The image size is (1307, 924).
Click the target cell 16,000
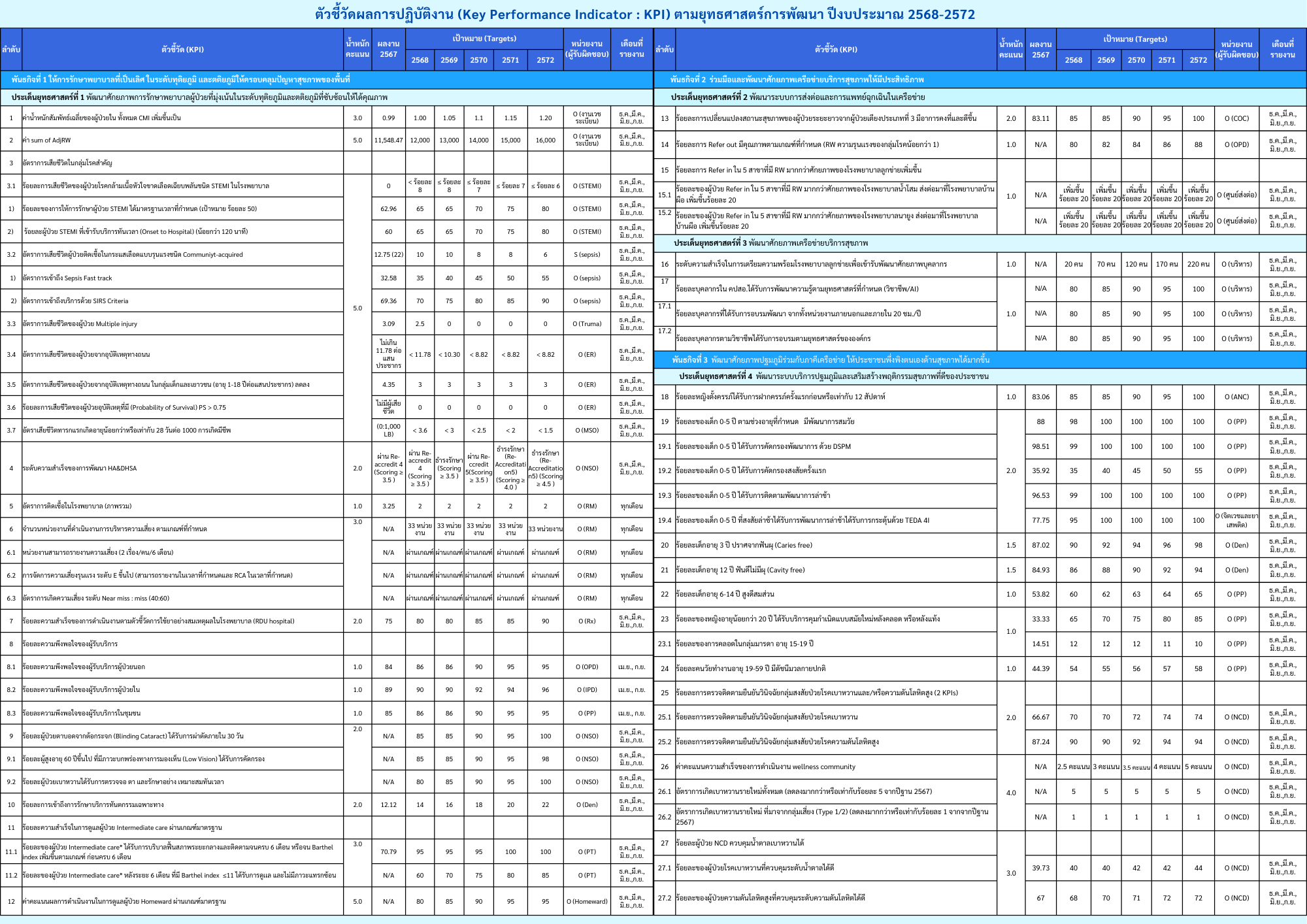(546, 140)
